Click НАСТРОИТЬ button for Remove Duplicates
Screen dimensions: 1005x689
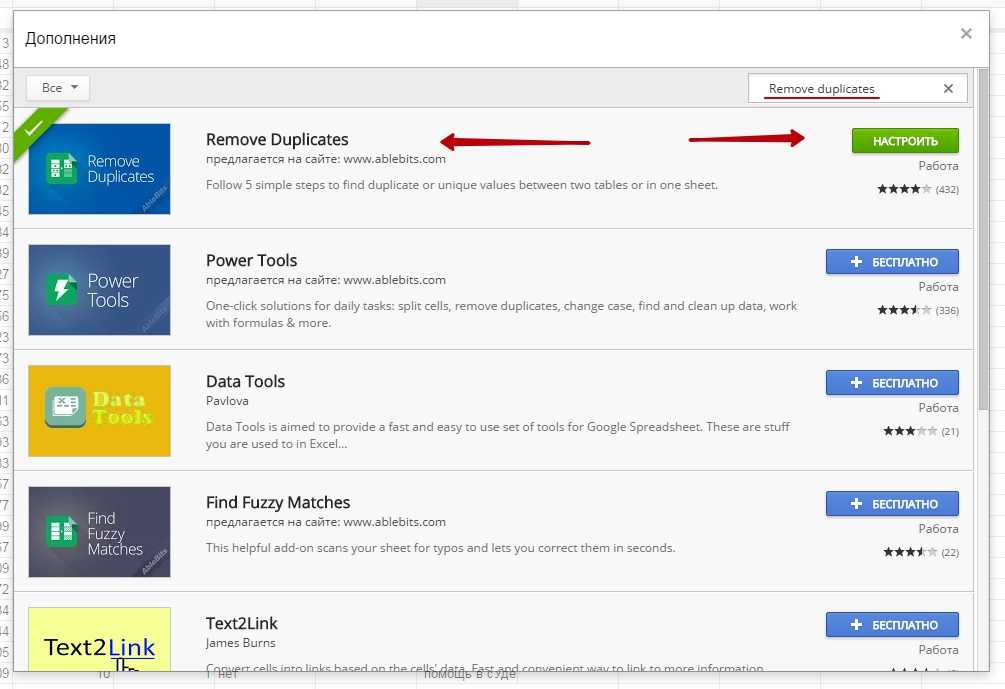coord(905,141)
